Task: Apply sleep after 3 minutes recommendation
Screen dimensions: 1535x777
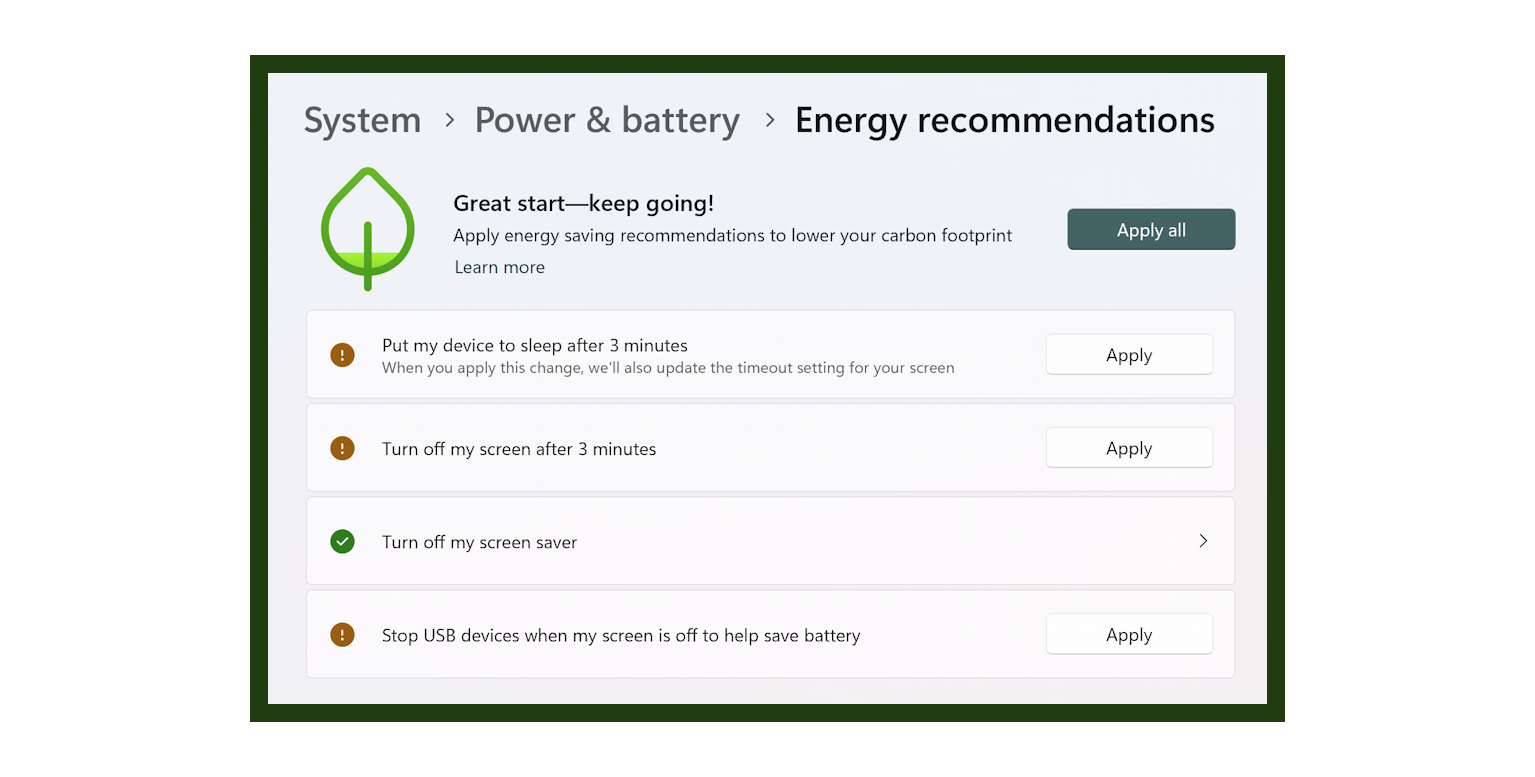Action: click(x=1129, y=354)
